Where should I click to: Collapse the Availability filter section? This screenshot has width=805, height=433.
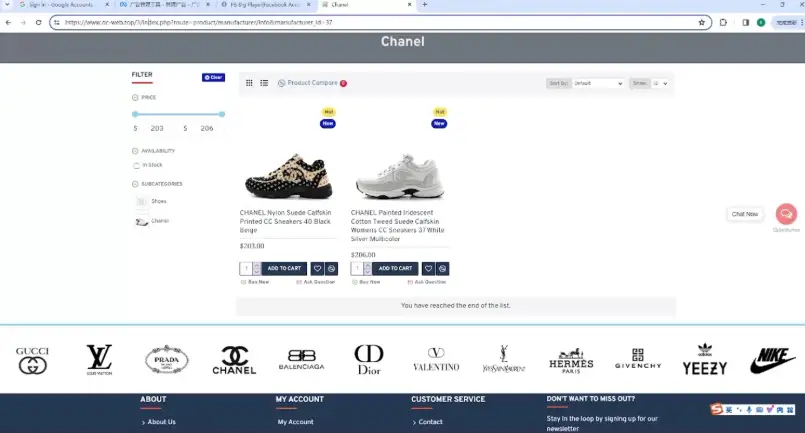135,151
